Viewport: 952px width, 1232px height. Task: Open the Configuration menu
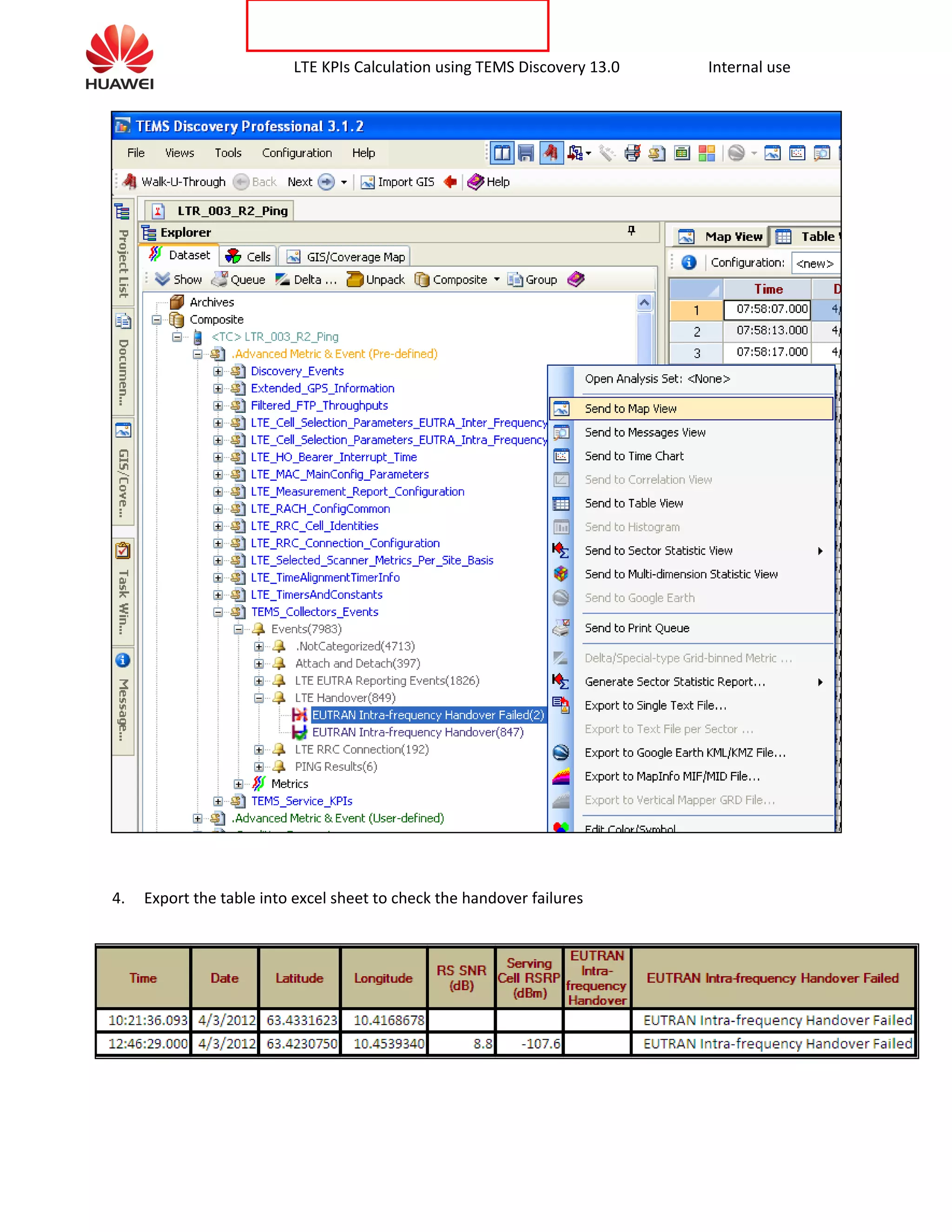point(297,153)
